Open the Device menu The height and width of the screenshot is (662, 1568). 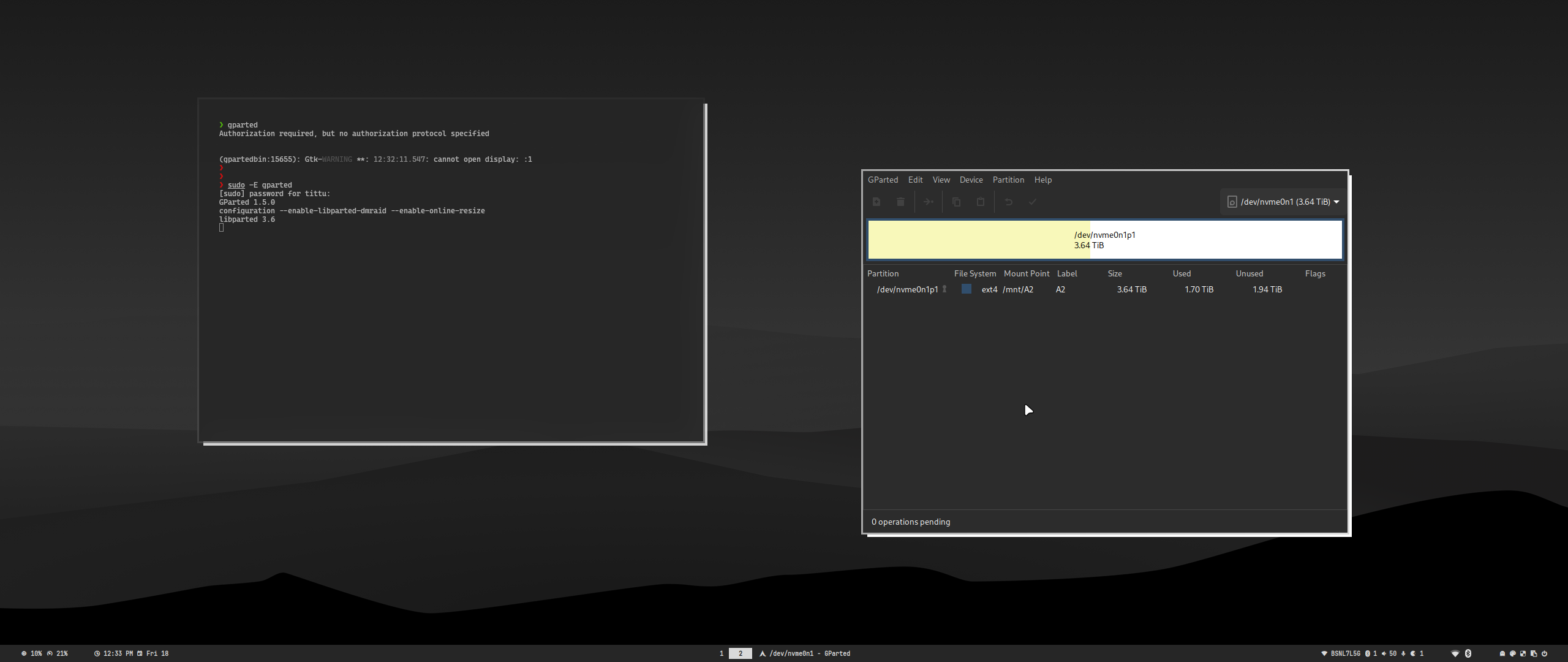971,180
